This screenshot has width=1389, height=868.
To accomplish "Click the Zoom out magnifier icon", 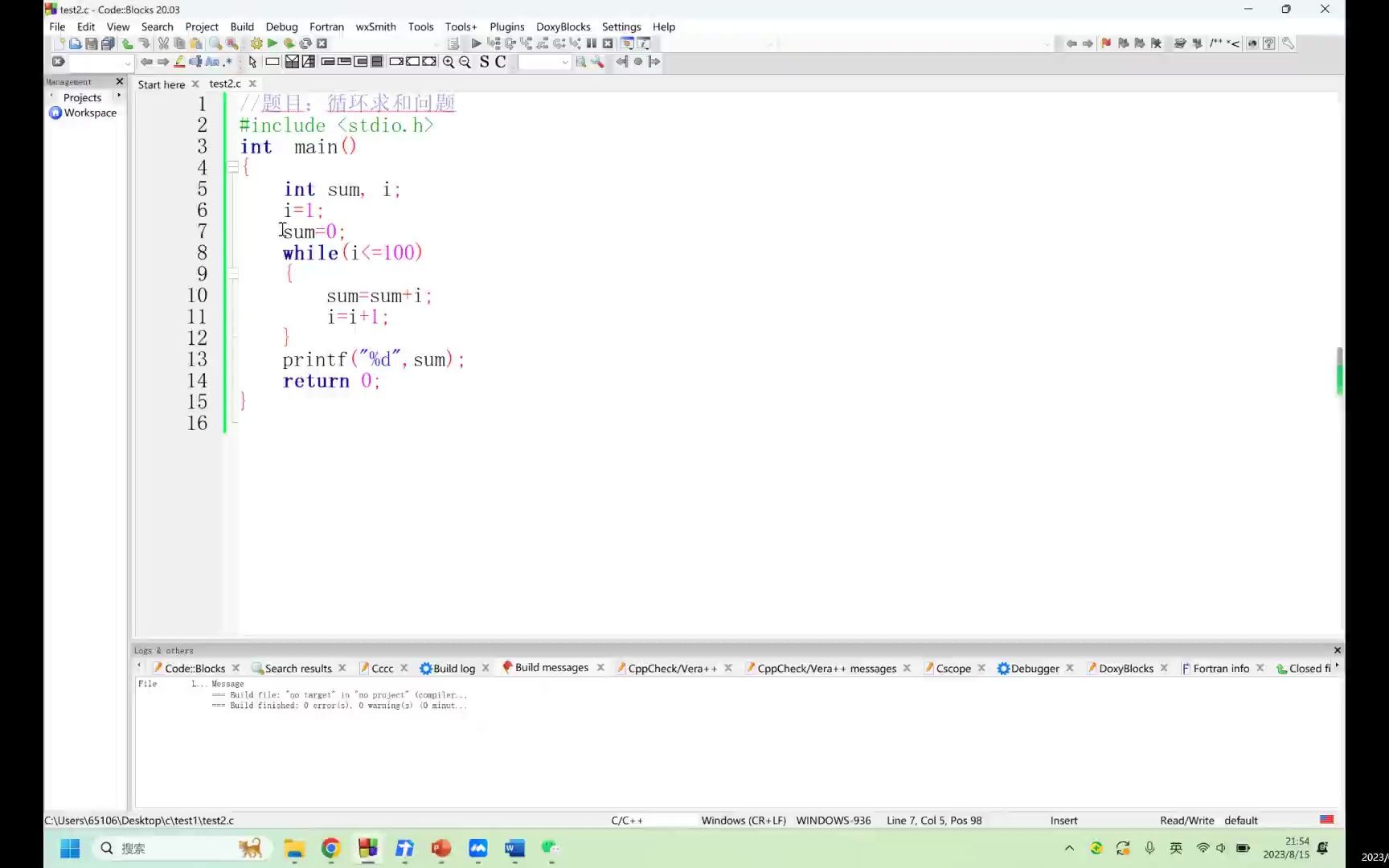I will pyautogui.click(x=465, y=62).
